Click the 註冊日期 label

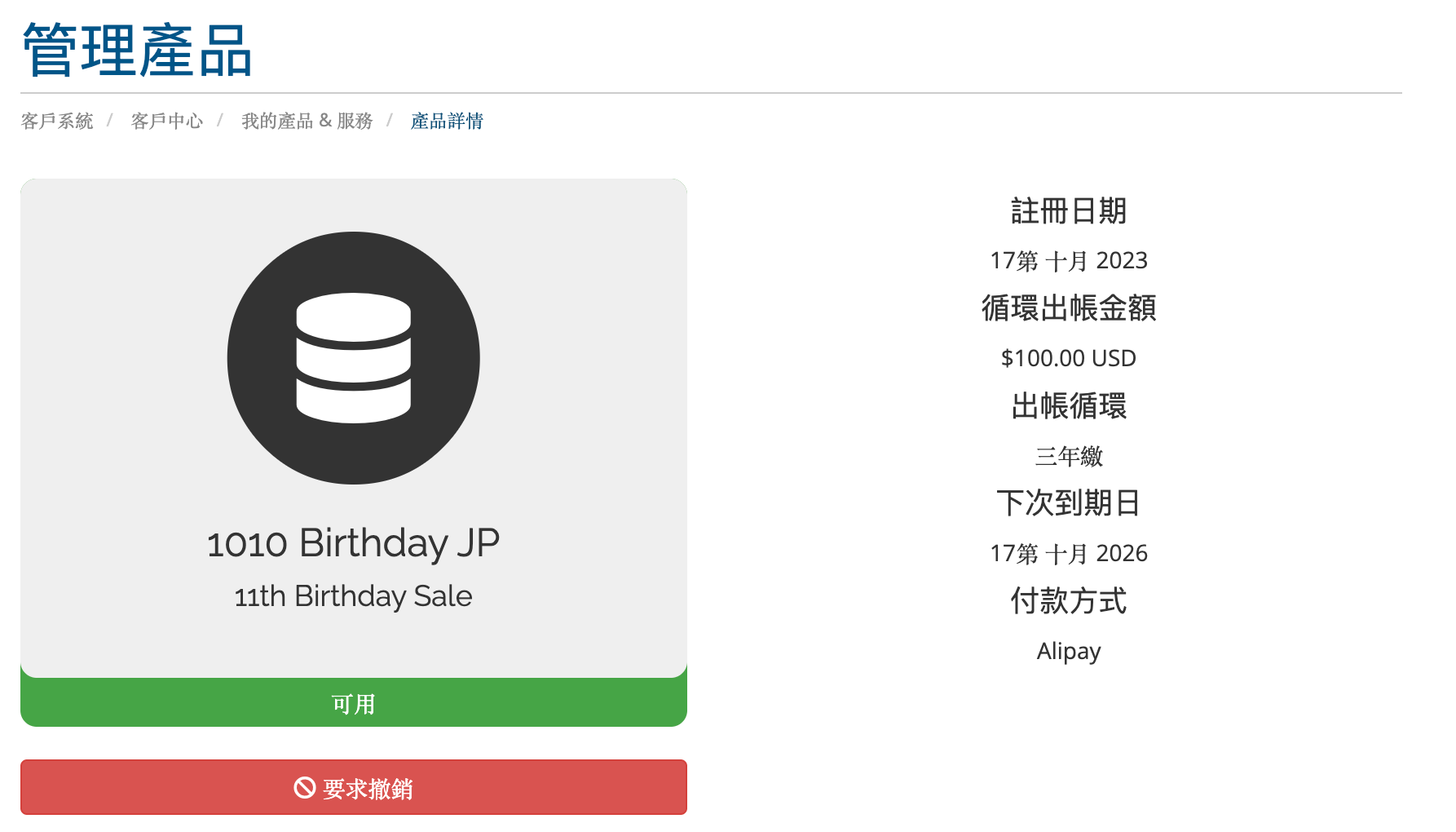point(1069,211)
